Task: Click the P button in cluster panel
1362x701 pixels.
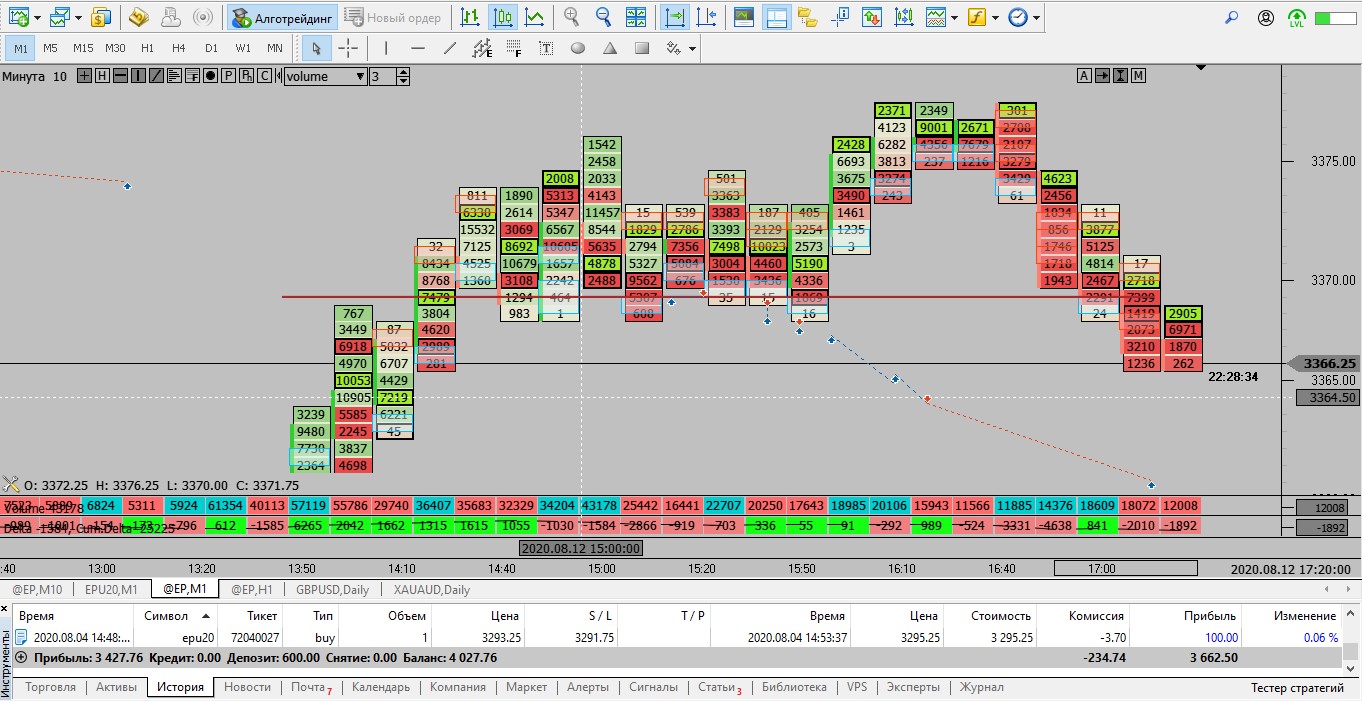Action: (x=228, y=76)
